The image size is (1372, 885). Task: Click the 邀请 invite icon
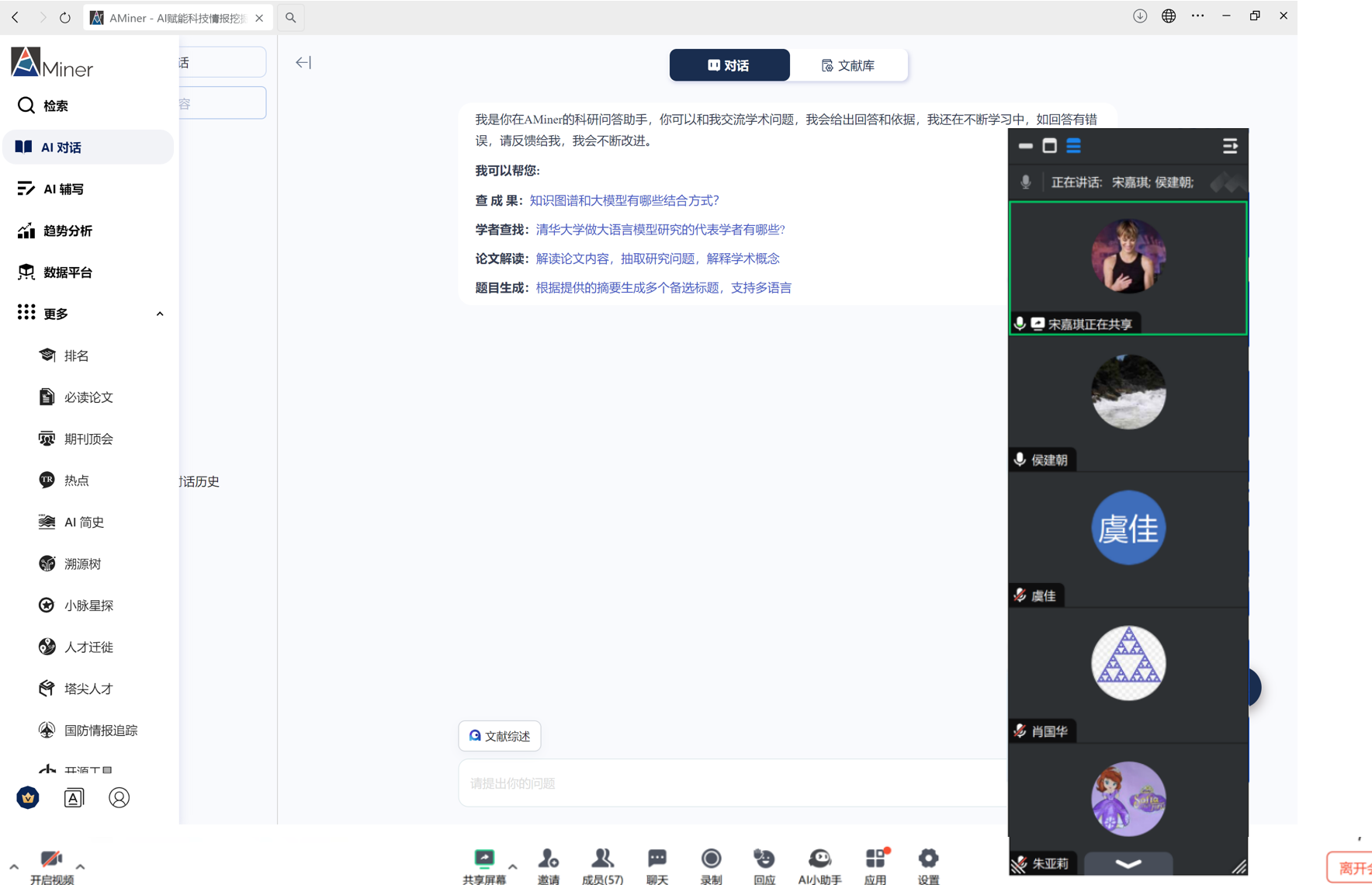pos(548,859)
